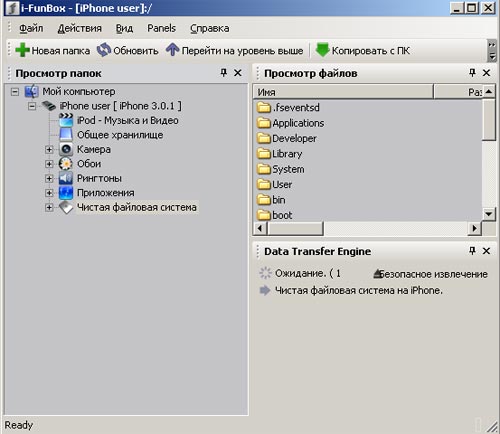
Task: Click the boot folder icon
Action: pyautogui.click(x=264, y=215)
